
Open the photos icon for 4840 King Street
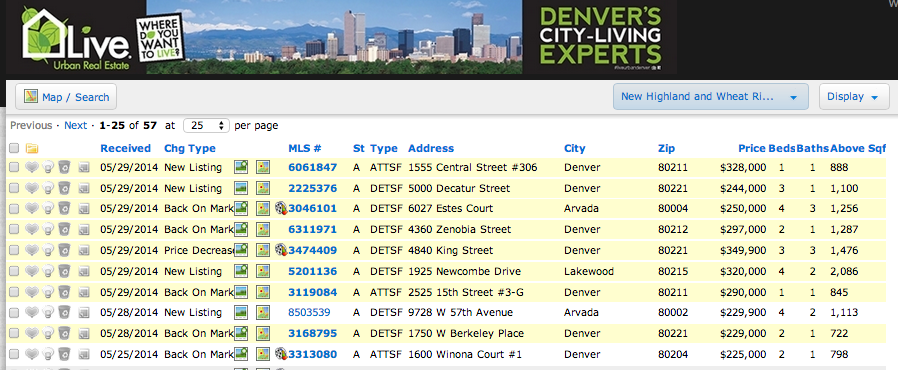click(241, 250)
